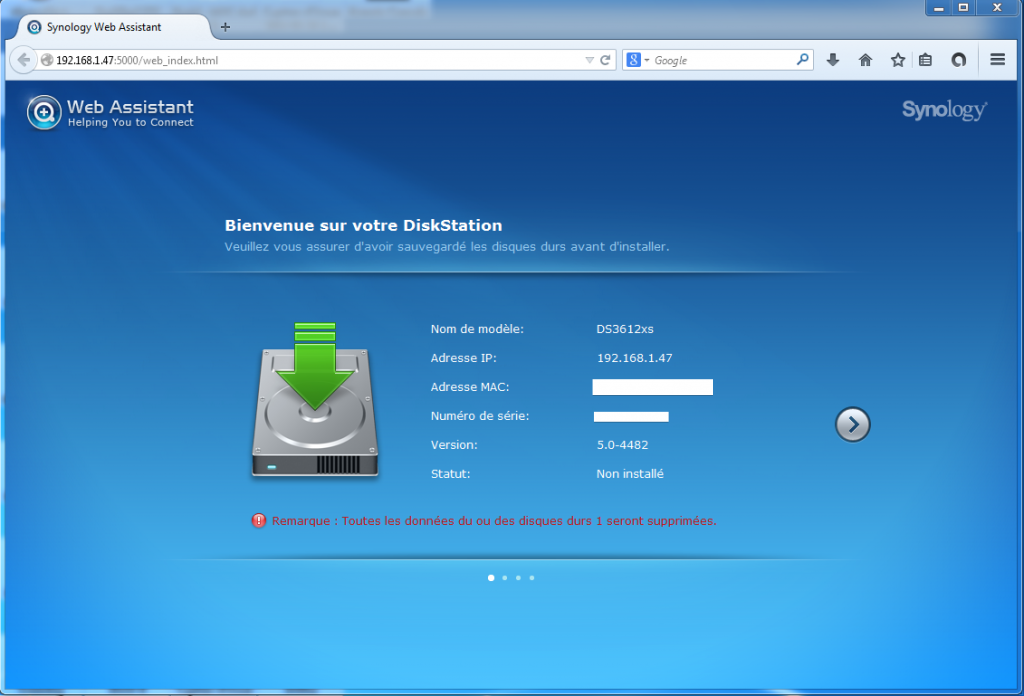1024x696 pixels.
Task: Click the globe site identity icon
Action: click(x=46, y=60)
